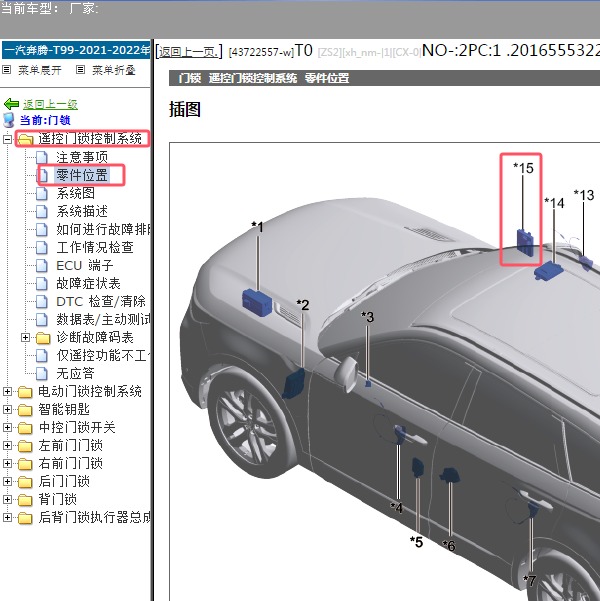Click page icon next to 注意事项

[42, 157]
